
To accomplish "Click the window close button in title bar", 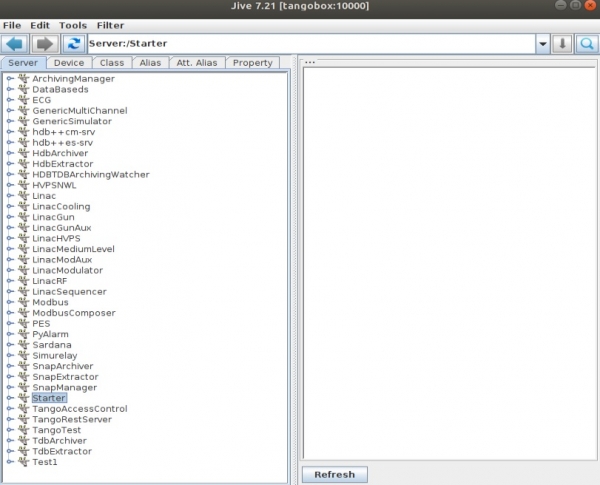I will click(x=587, y=8).
